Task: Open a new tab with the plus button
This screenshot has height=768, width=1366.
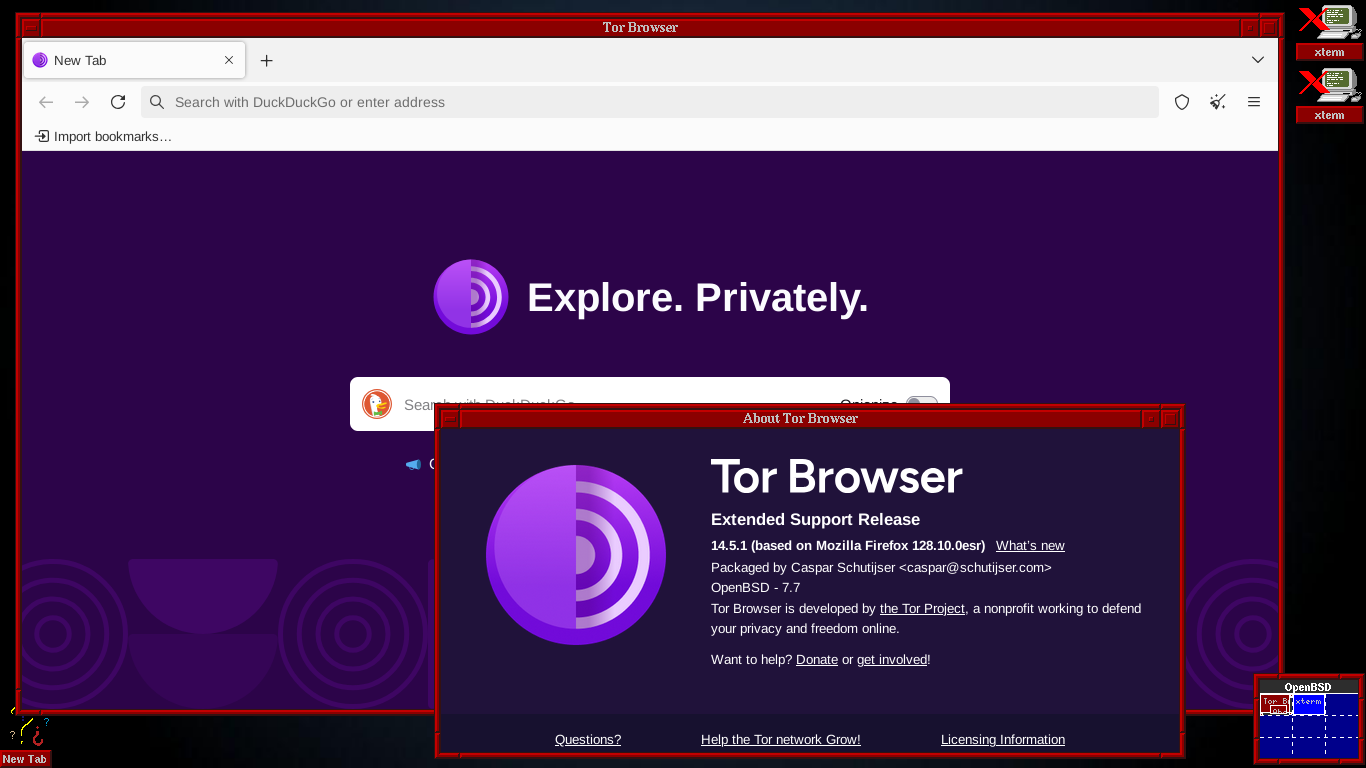Action: pyautogui.click(x=267, y=61)
